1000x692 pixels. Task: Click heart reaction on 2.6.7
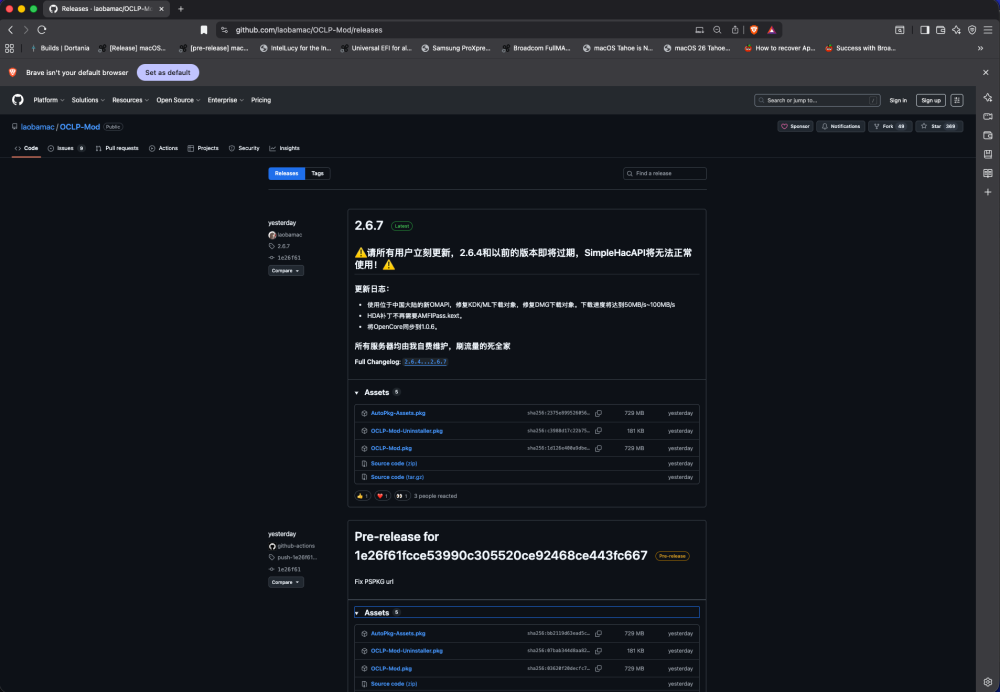tap(382, 496)
